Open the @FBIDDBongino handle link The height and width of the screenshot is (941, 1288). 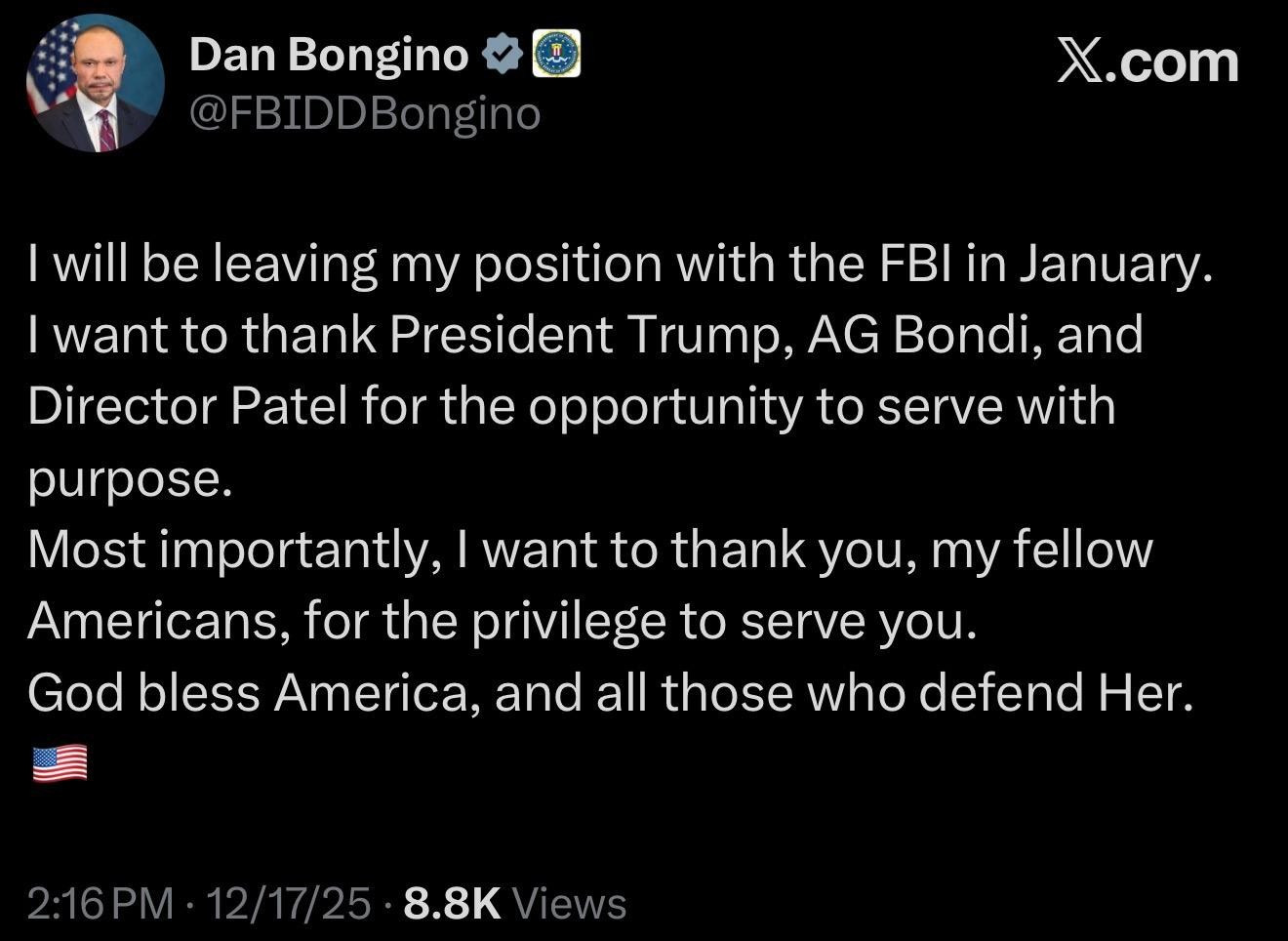[x=365, y=115]
